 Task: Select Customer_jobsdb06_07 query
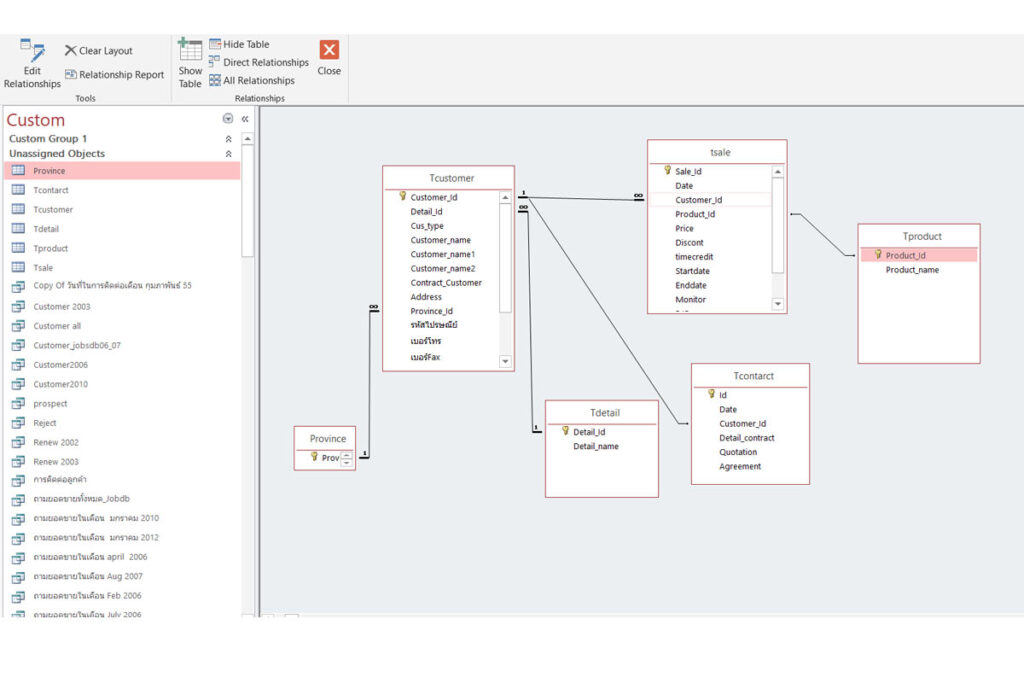pyautogui.click(x=122, y=345)
